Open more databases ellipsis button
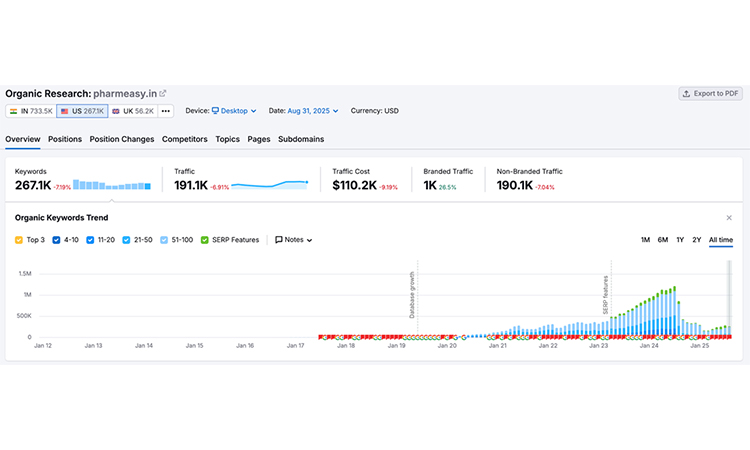 pos(165,111)
